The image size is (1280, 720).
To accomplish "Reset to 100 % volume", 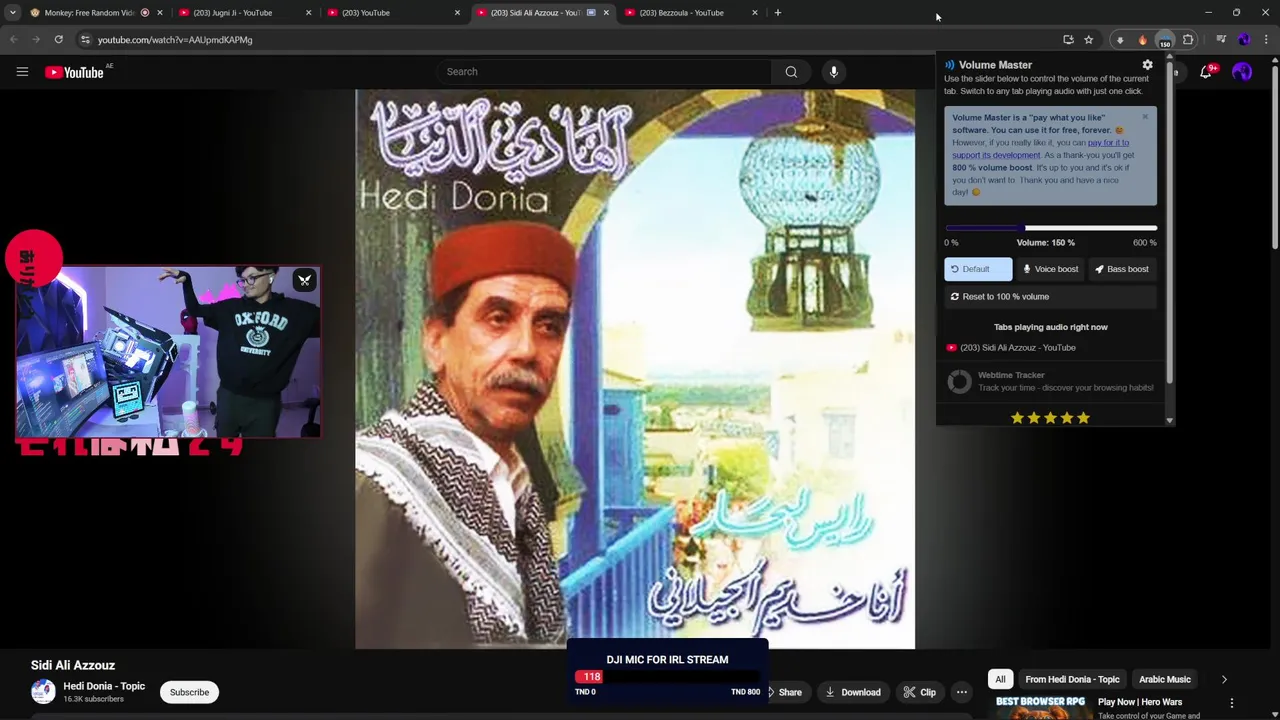I will [1050, 297].
